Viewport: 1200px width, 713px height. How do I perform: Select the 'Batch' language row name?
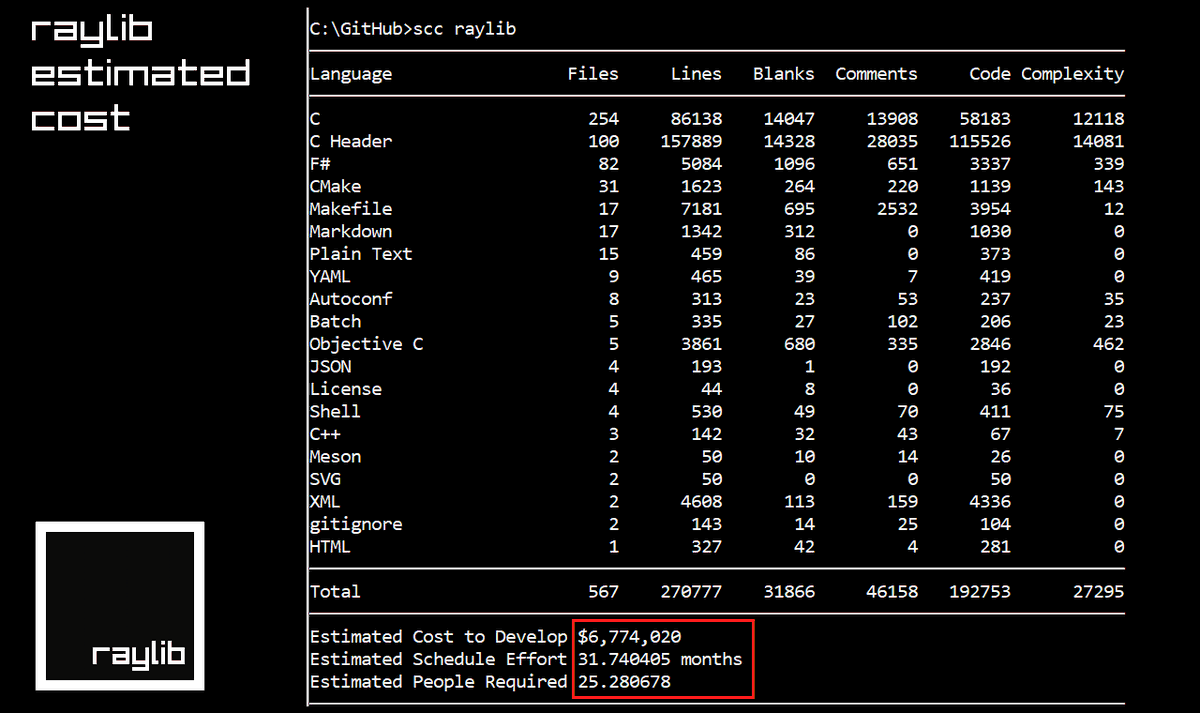click(336, 321)
